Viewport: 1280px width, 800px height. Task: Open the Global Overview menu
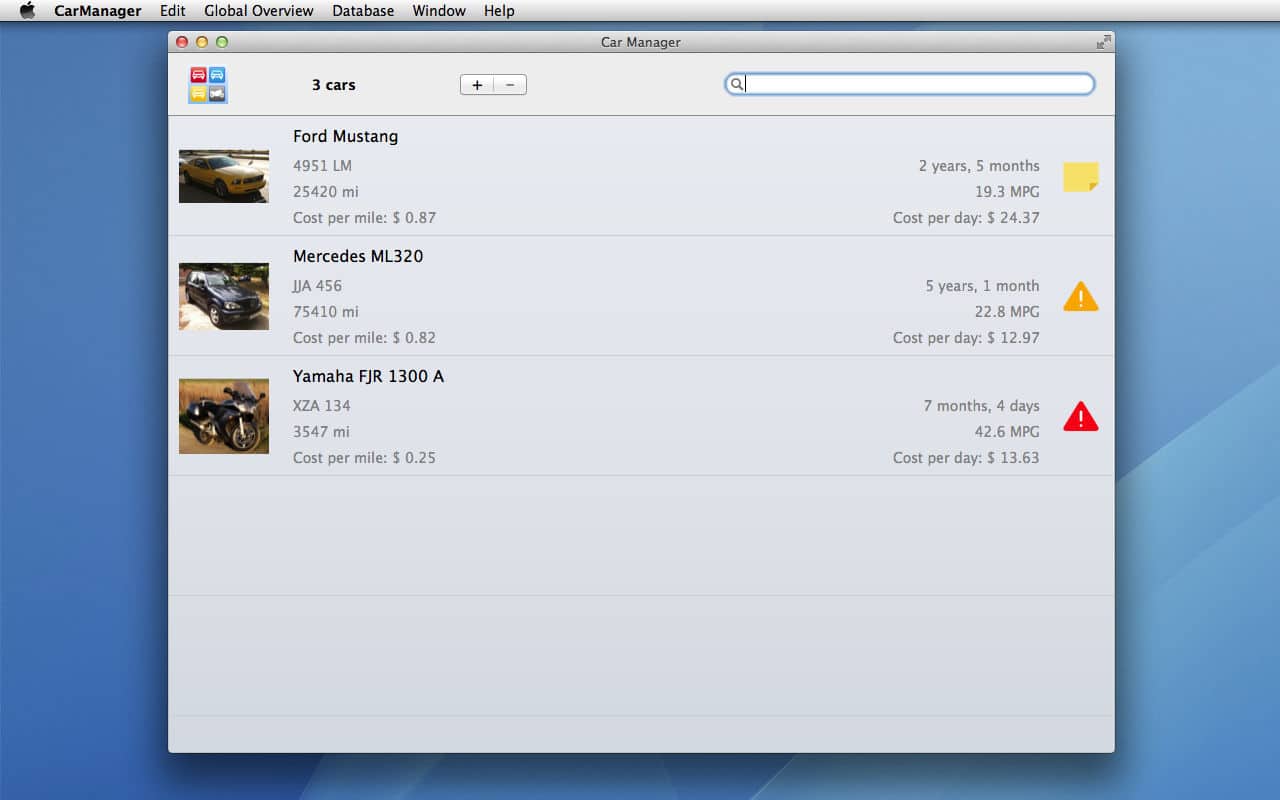pyautogui.click(x=259, y=11)
